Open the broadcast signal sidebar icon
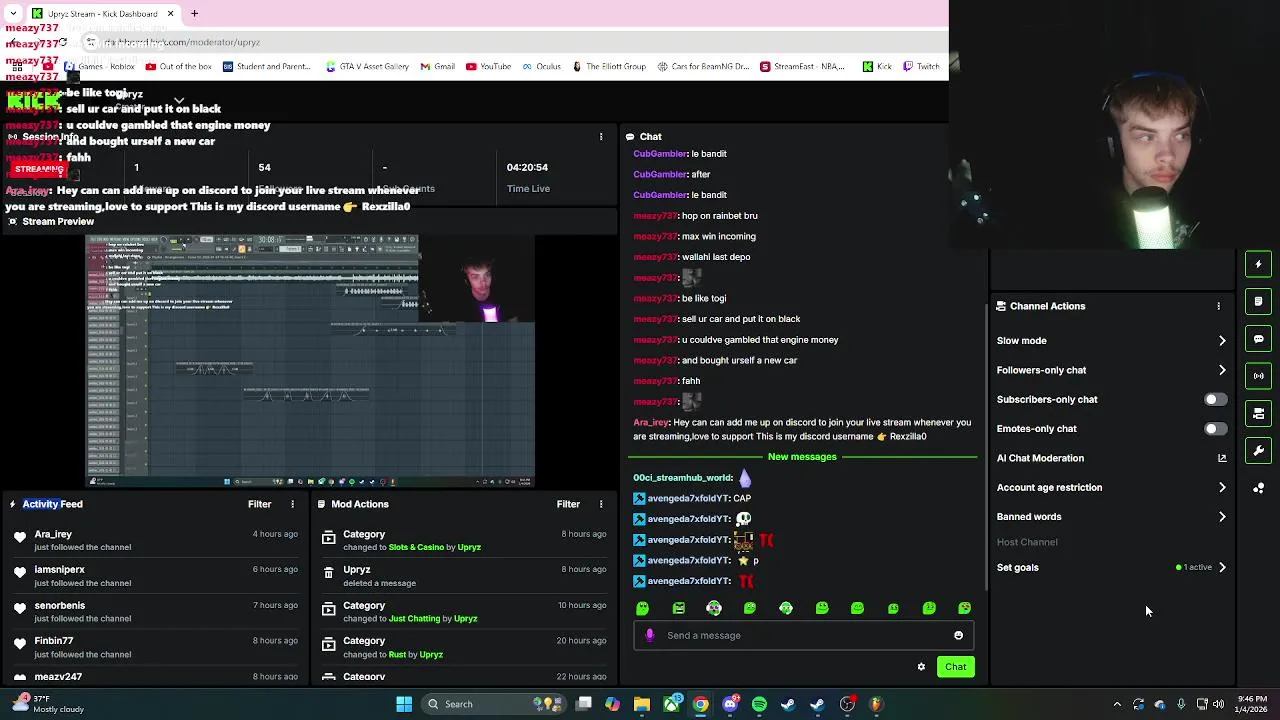The height and width of the screenshot is (720, 1280). tap(1258, 376)
